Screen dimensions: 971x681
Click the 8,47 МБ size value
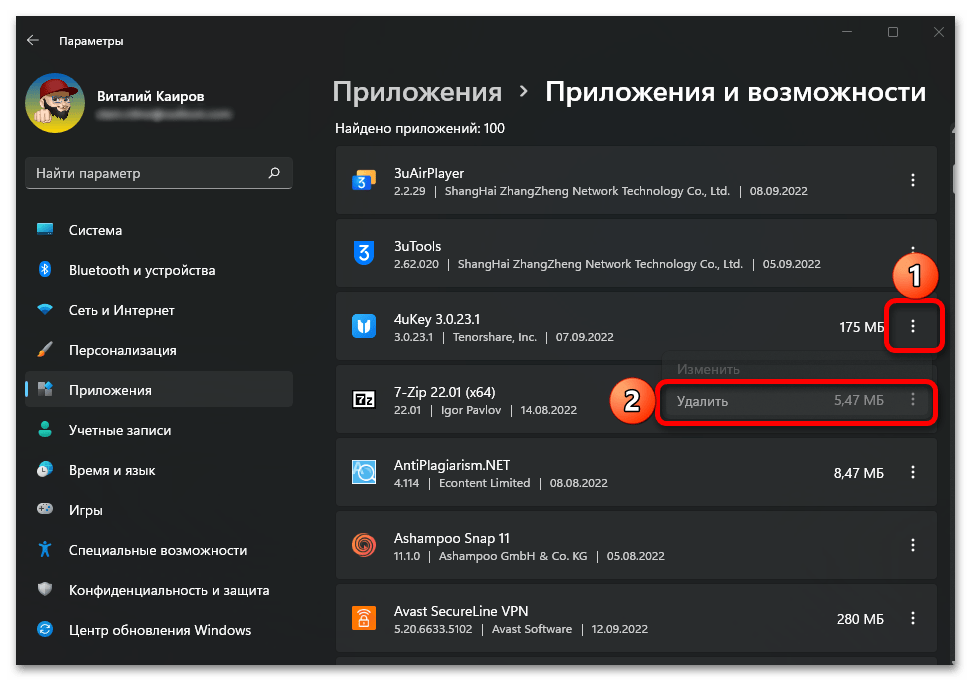(858, 473)
